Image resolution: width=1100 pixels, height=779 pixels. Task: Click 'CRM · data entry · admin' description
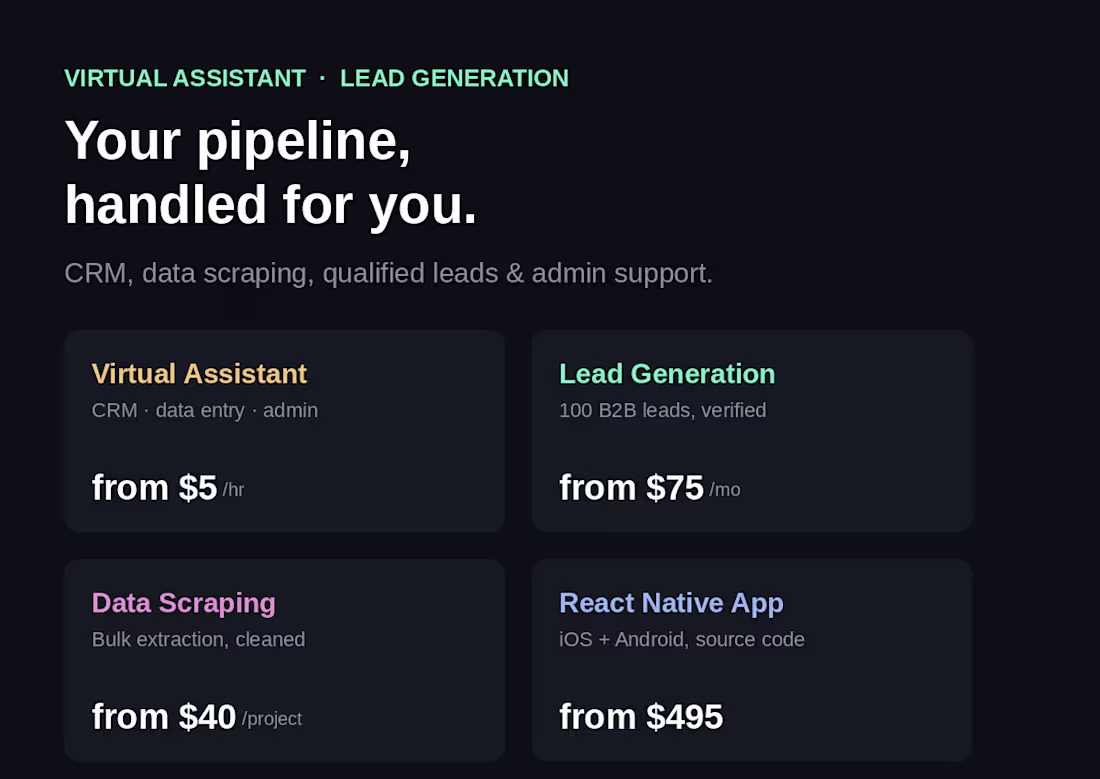click(205, 411)
